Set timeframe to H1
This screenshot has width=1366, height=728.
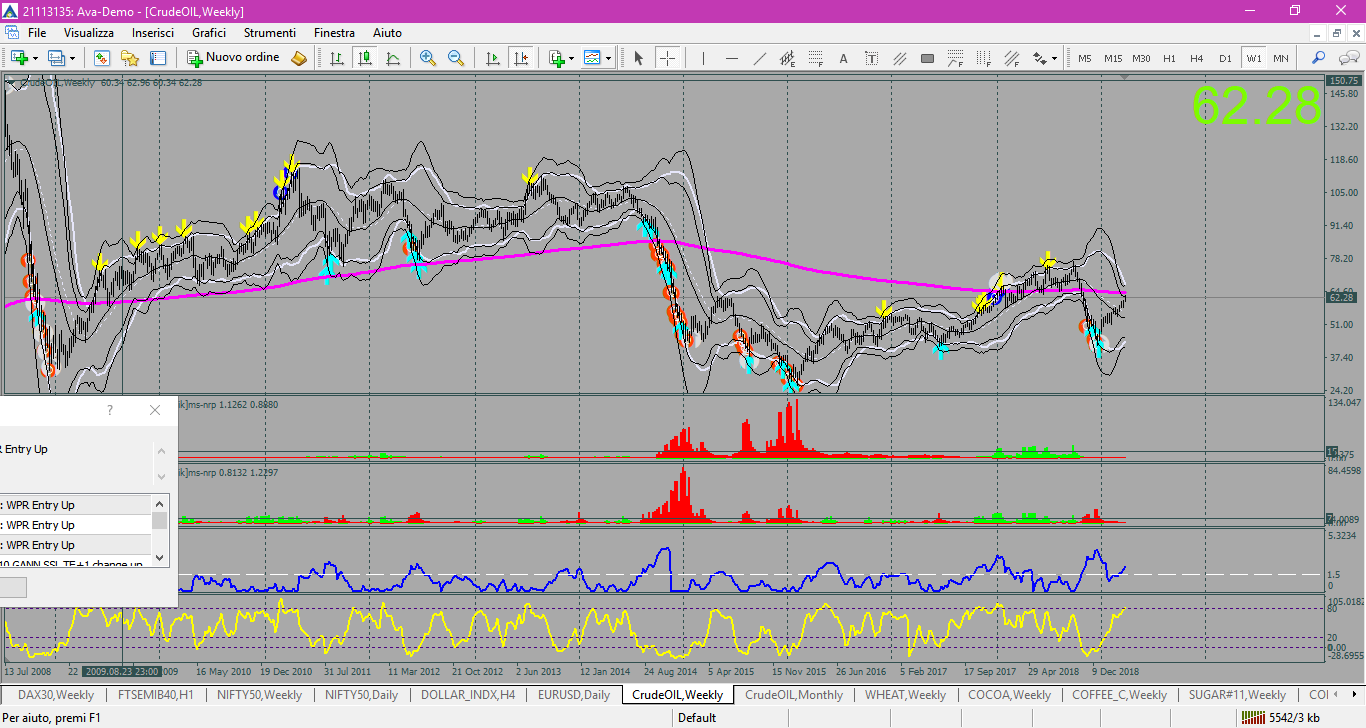click(1169, 58)
